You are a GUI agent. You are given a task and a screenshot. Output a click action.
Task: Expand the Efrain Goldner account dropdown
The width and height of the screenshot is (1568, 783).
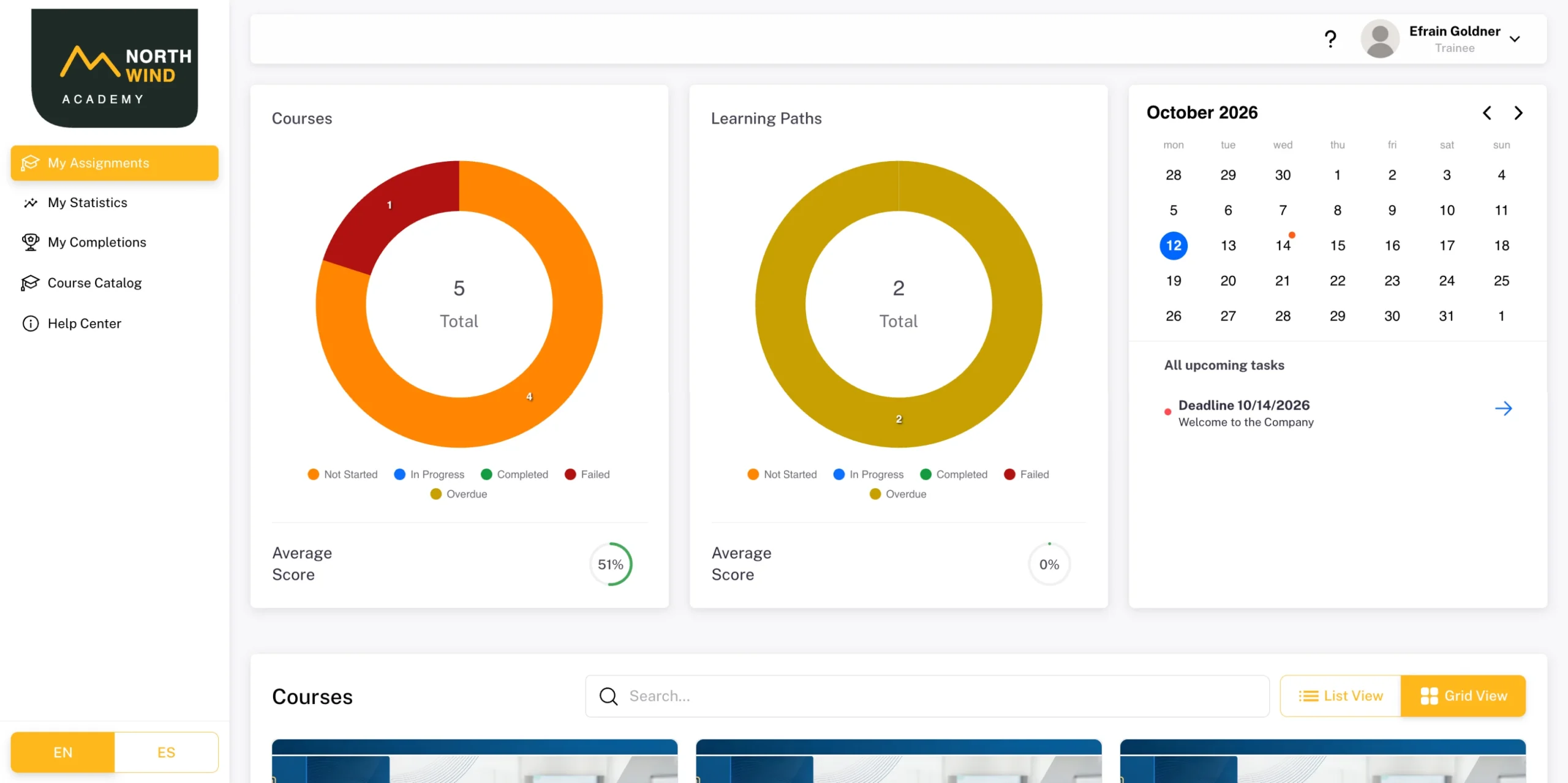[x=1515, y=39]
